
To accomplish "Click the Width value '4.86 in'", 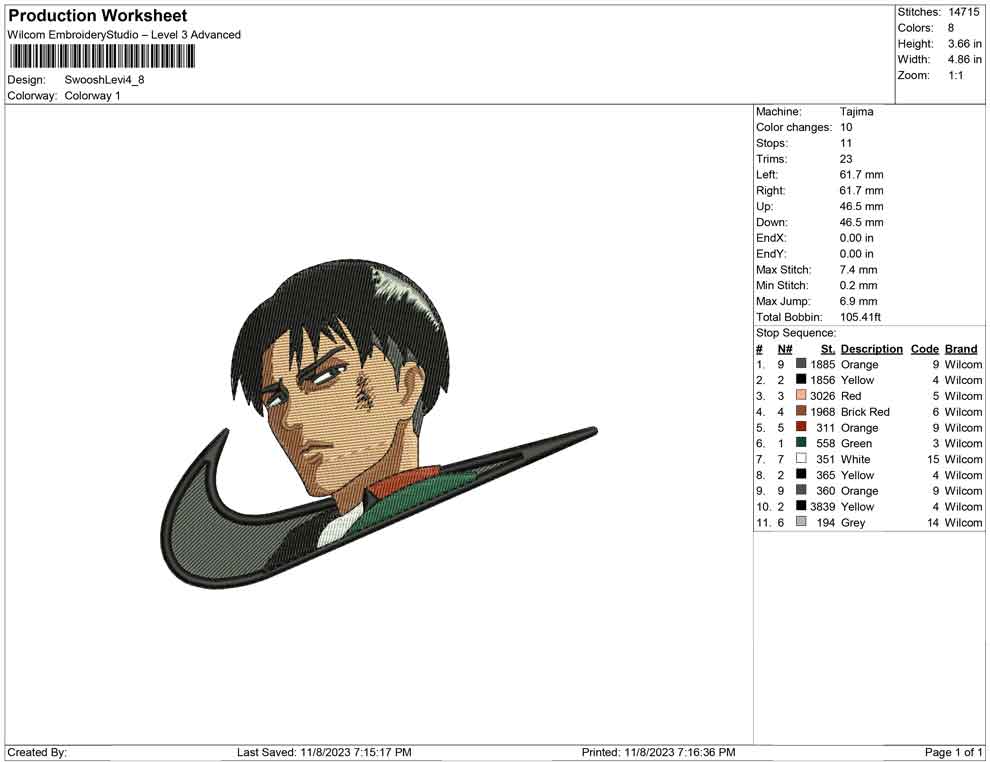I will (x=965, y=59).
